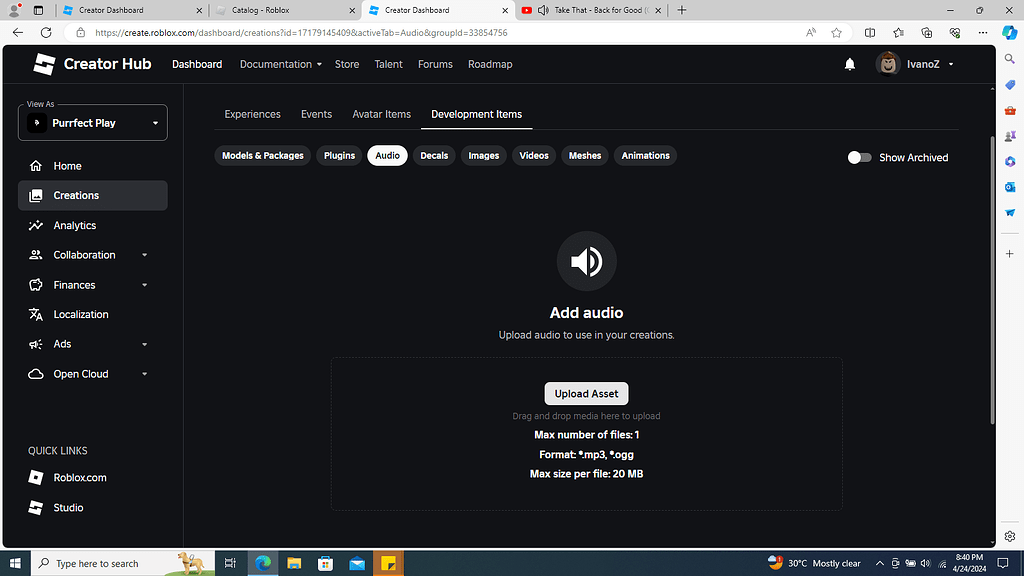1024x576 pixels.
Task: Open File Explorer from taskbar
Action: point(294,563)
